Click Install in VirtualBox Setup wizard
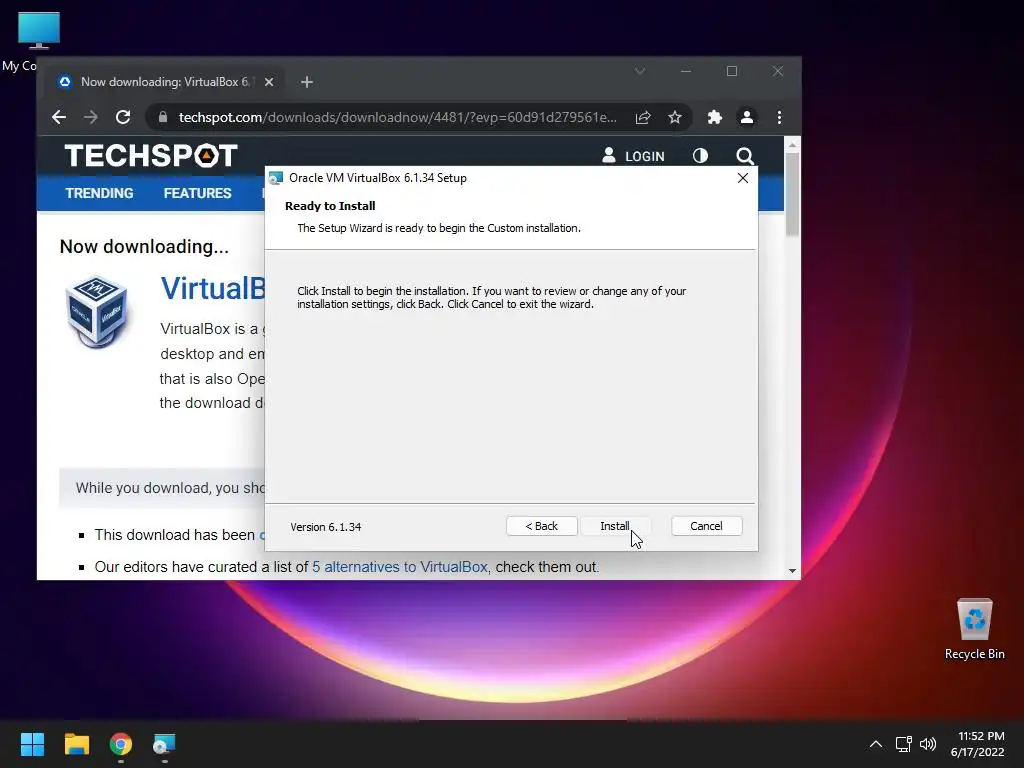This screenshot has height=768, width=1024. (x=615, y=526)
